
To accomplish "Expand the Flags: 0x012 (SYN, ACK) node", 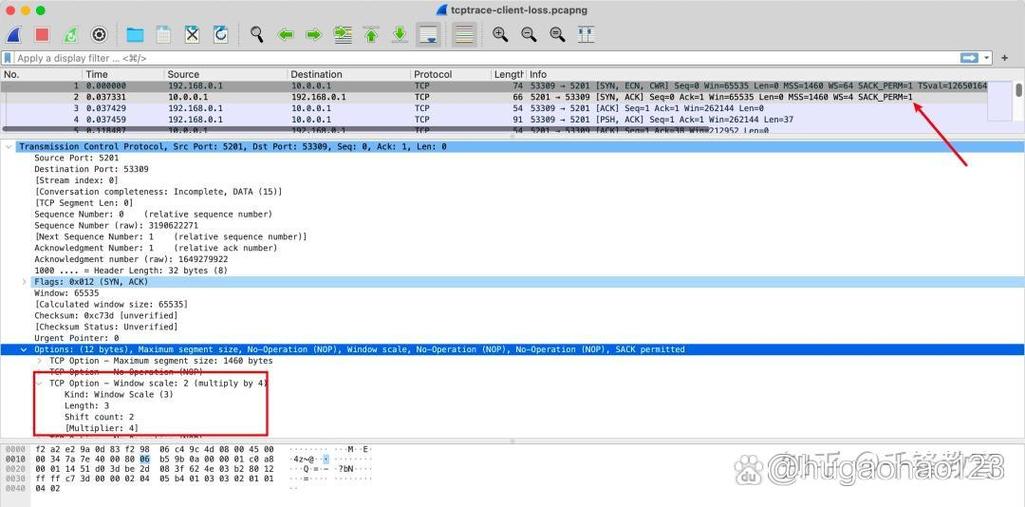I will click(x=24, y=282).
